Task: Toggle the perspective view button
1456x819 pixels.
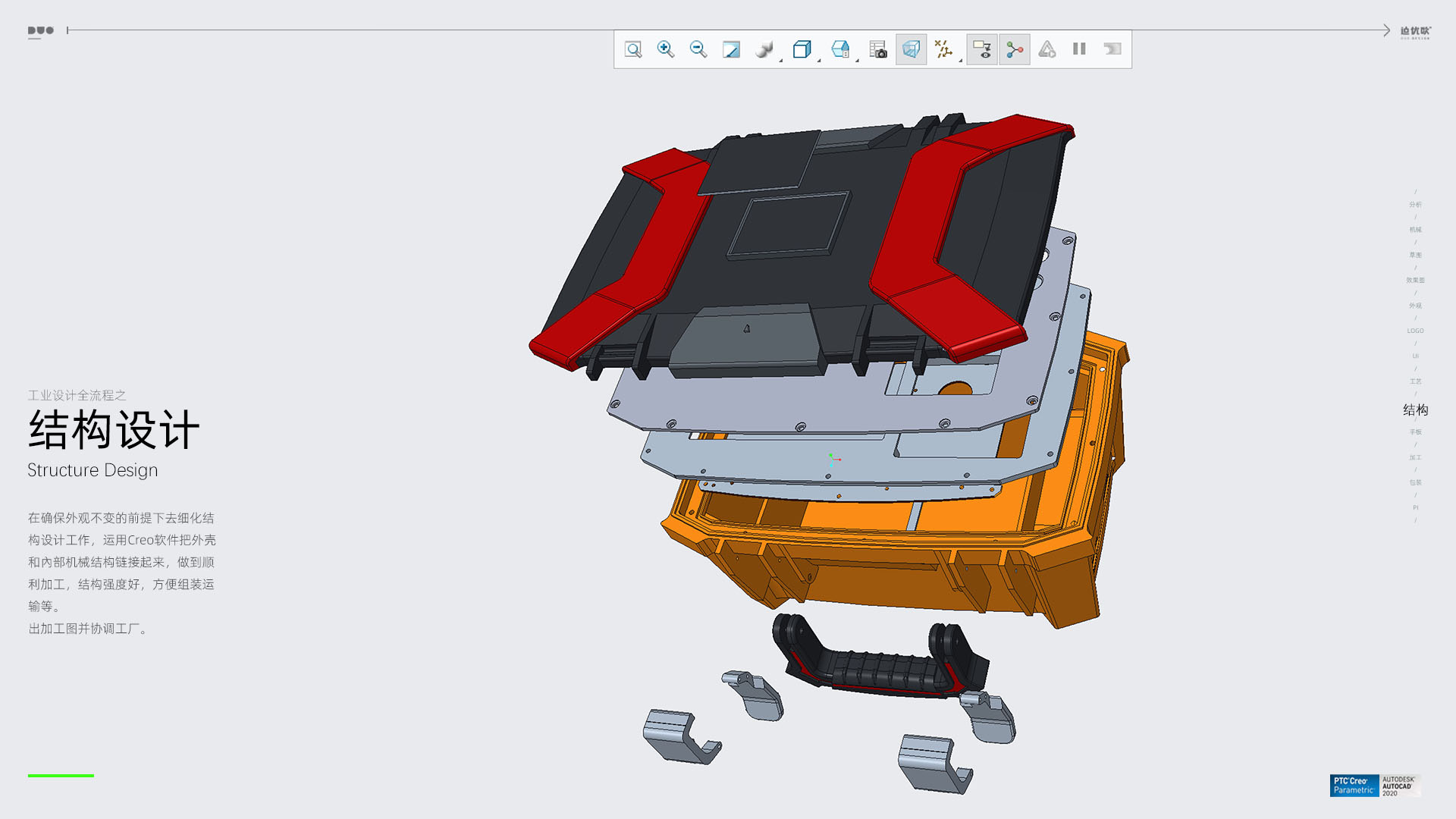Action: pyautogui.click(x=911, y=49)
